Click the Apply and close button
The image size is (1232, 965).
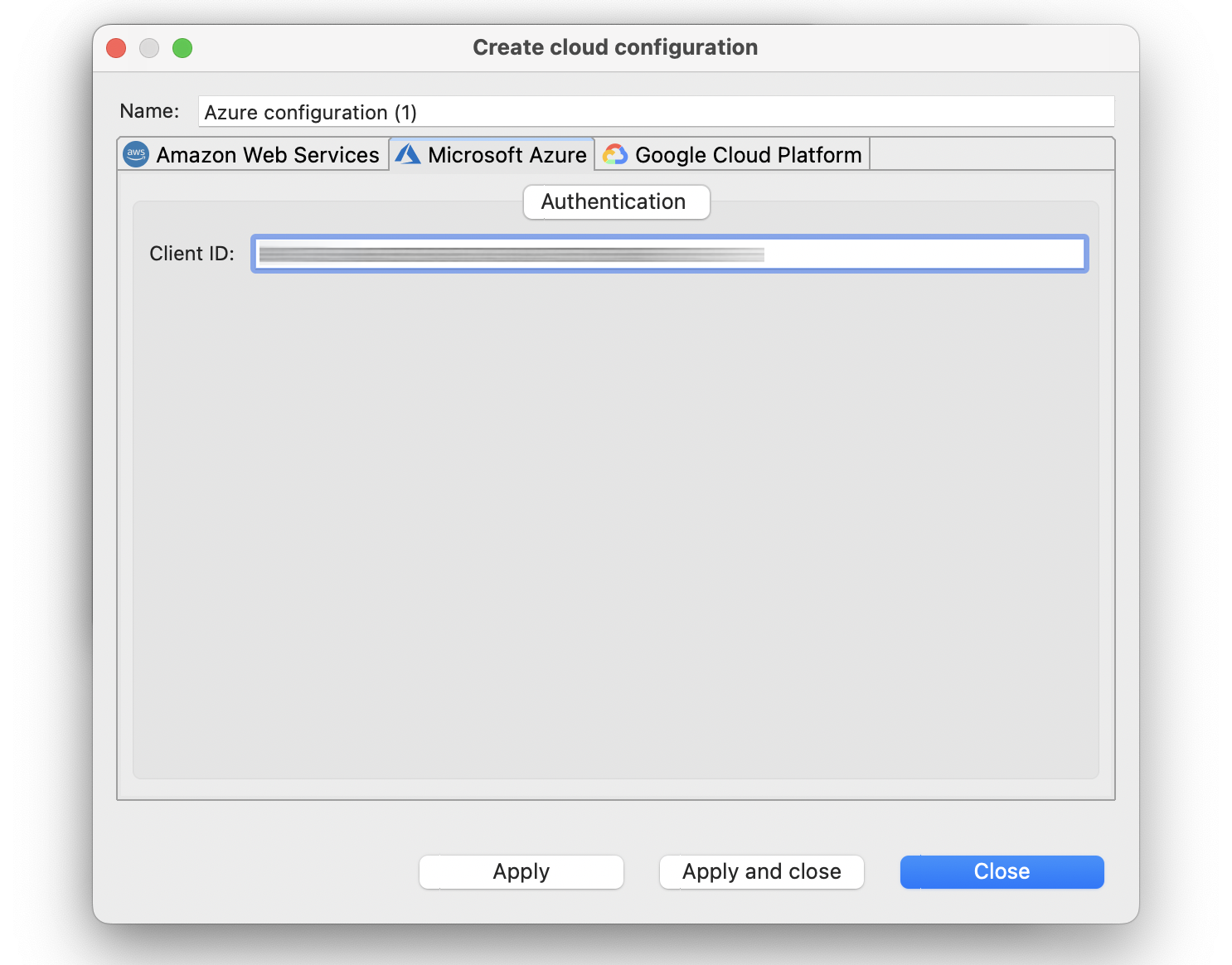(x=761, y=871)
